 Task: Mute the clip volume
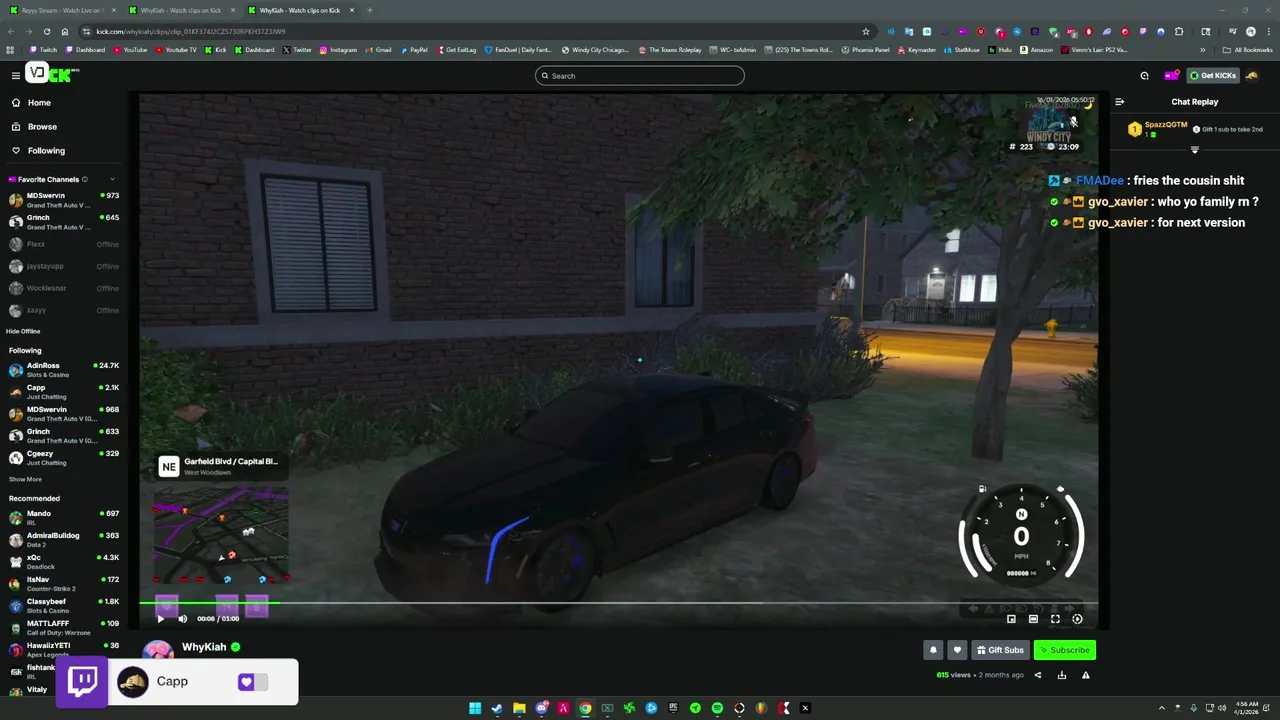[x=182, y=618]
